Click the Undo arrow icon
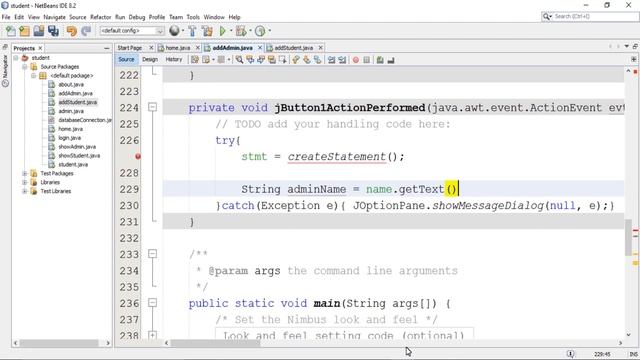 [x=71, y=31]
